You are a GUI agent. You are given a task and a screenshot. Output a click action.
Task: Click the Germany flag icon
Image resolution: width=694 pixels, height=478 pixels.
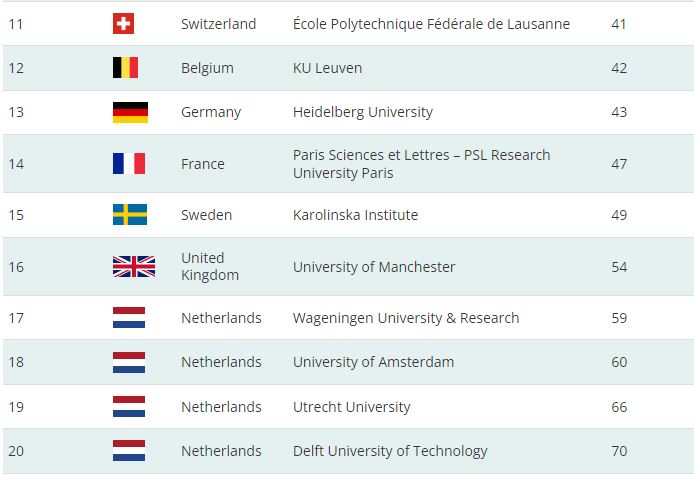[x=131, y=112]
